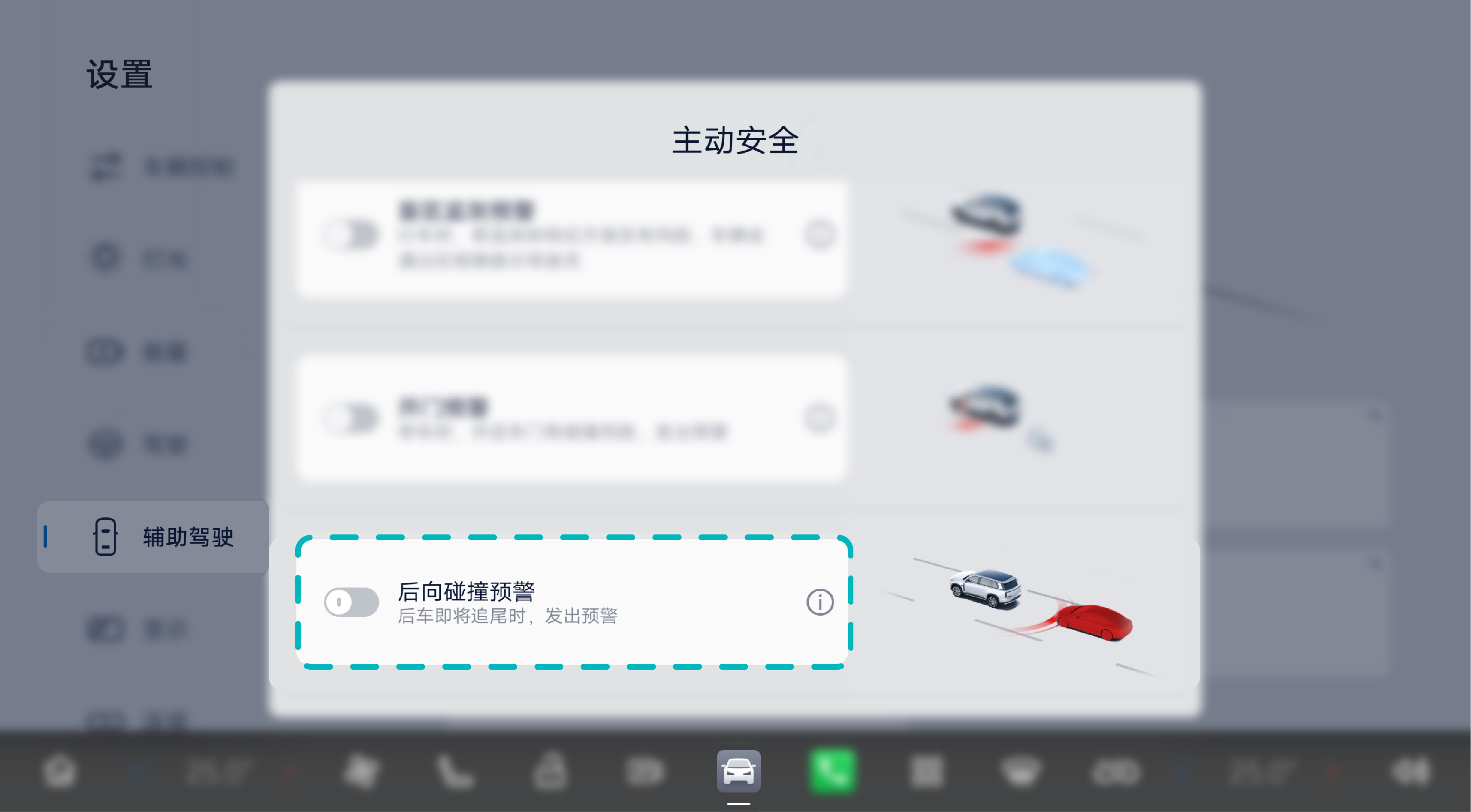Open the green phone app in dock
1471x812 pixels.
coord(833,771)
